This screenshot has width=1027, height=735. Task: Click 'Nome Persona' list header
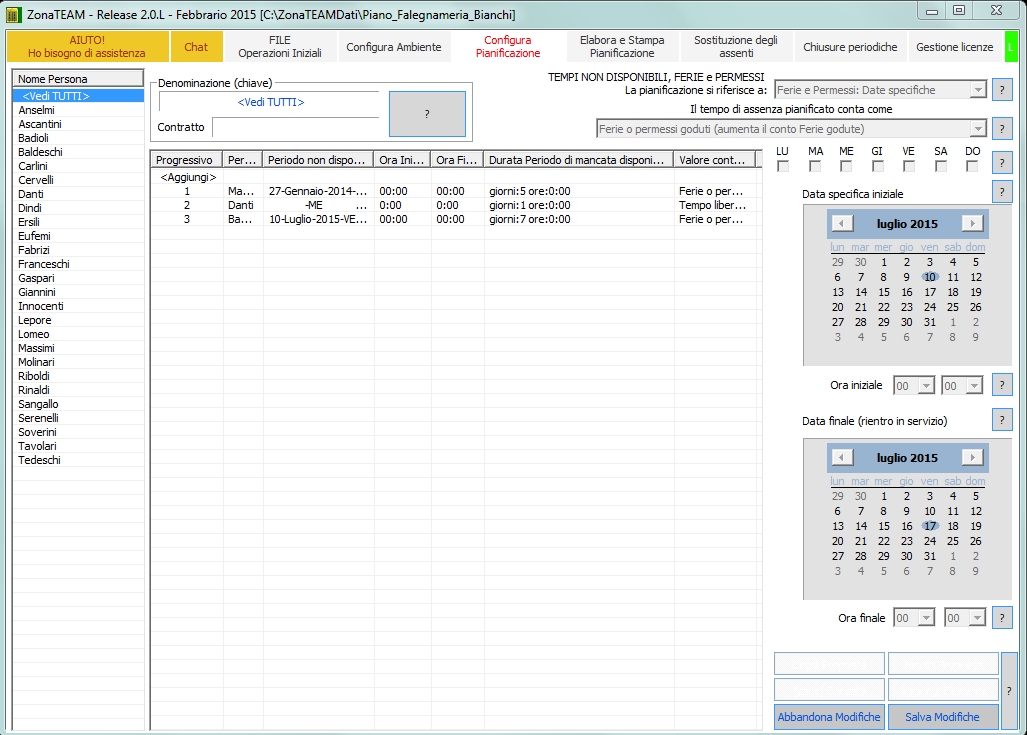pos(78,79)
